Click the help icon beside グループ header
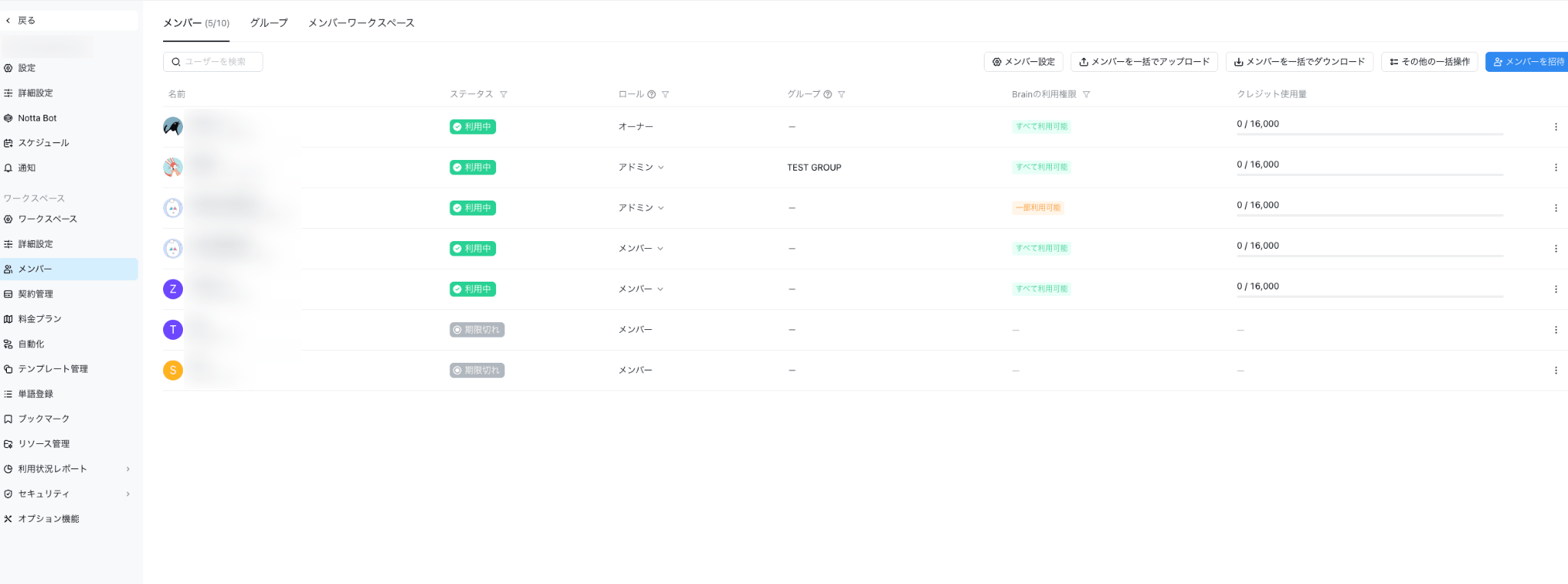This screenshot has width=1568, height=584. click(828, 94)
